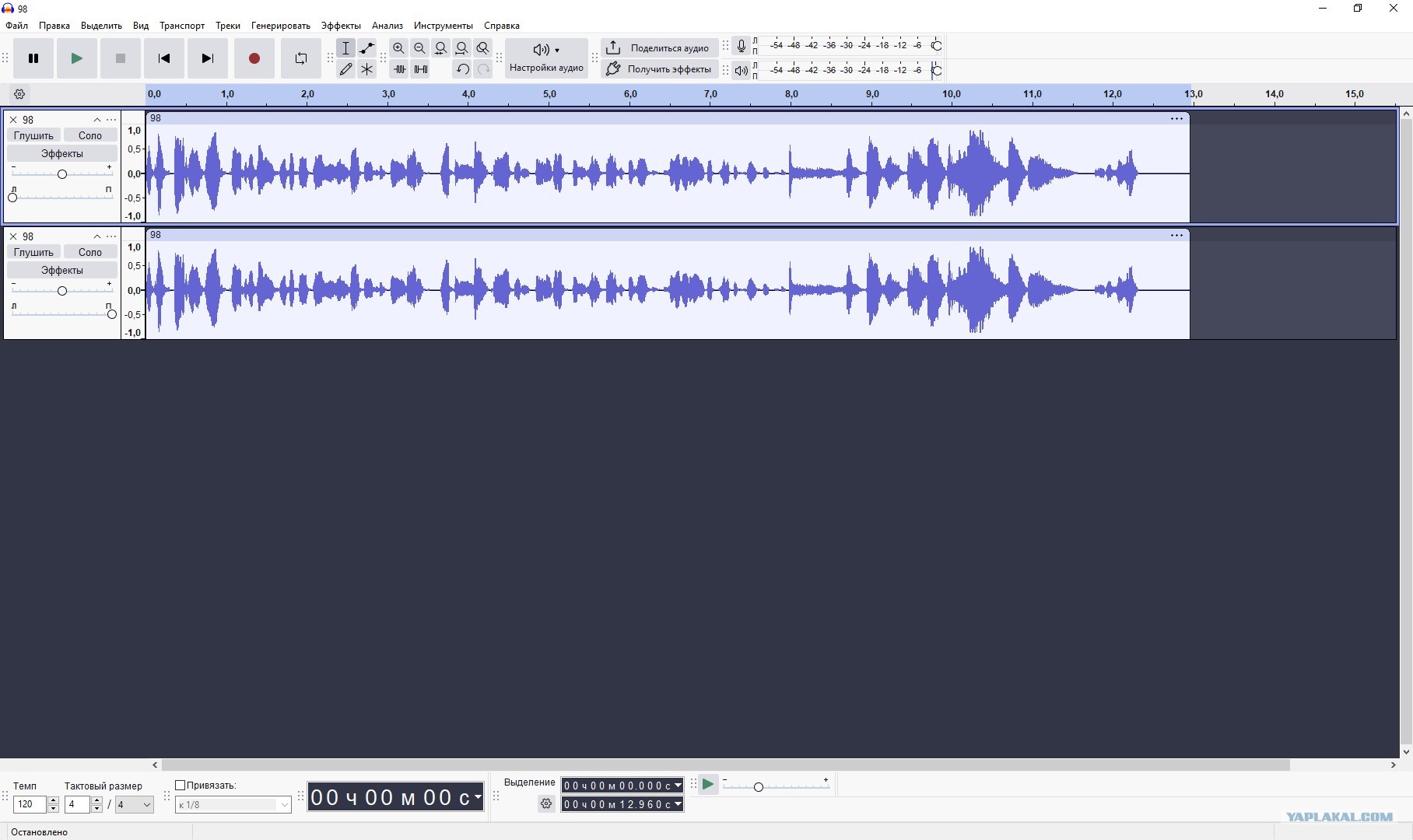Open second track panel ellipsis menu

111,236
